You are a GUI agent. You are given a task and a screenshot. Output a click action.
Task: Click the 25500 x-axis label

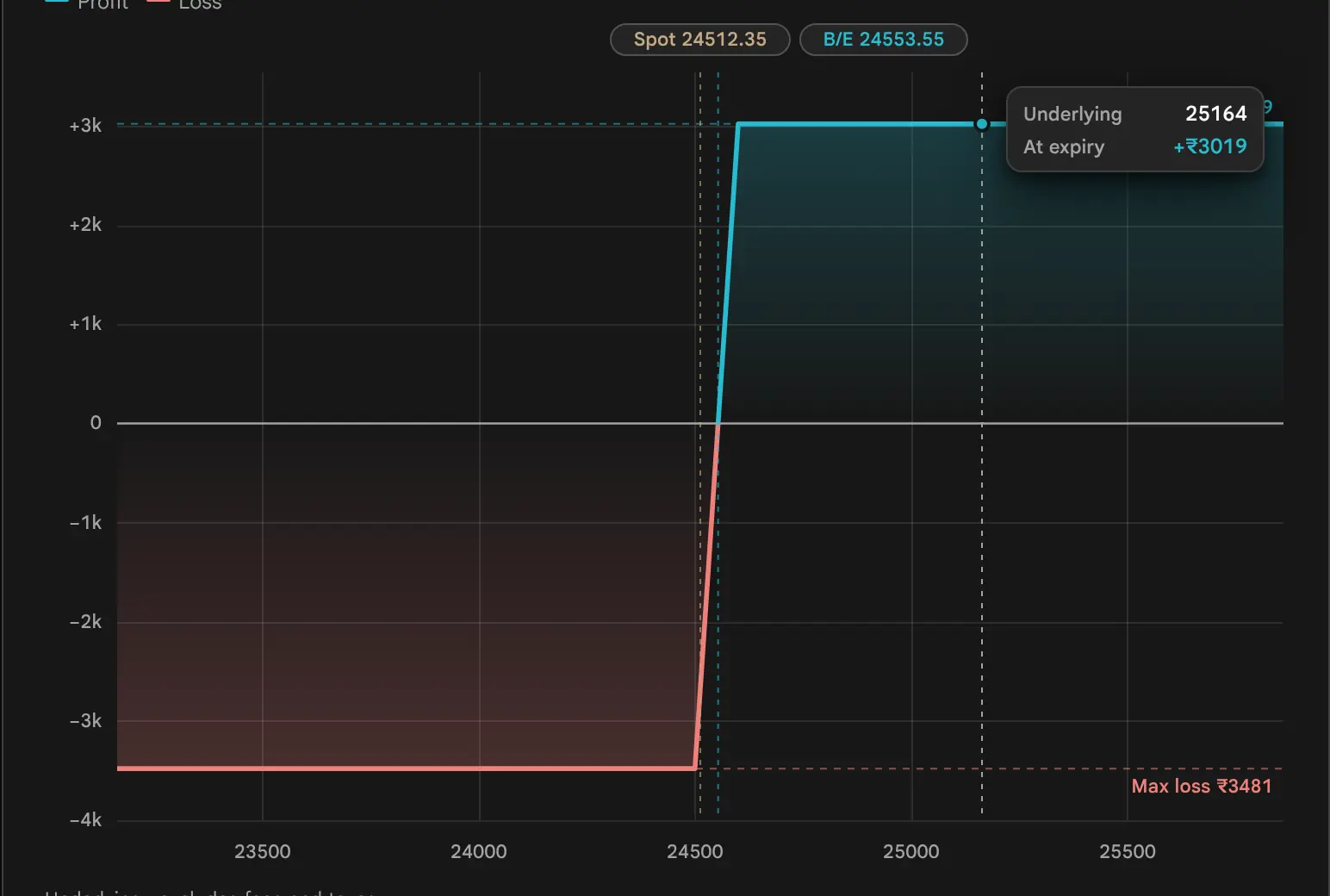coord(1128,851)
